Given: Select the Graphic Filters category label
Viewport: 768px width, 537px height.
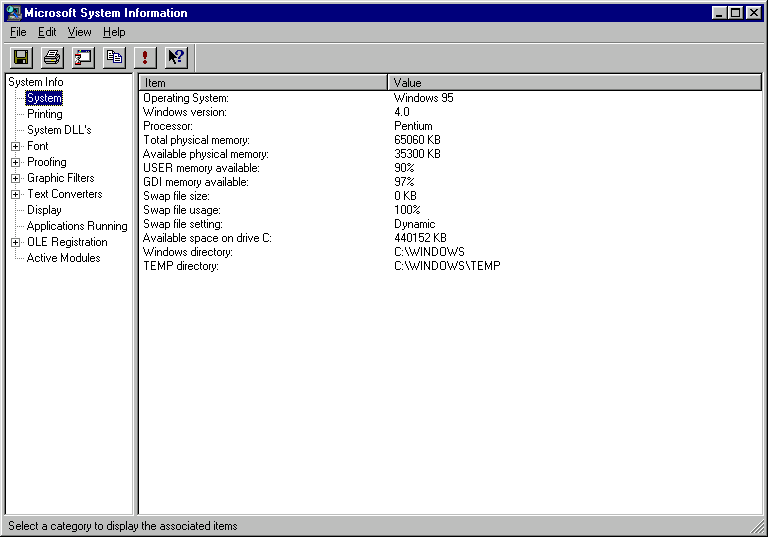Looking at the screenshot, I should click(x=61, y=178).
